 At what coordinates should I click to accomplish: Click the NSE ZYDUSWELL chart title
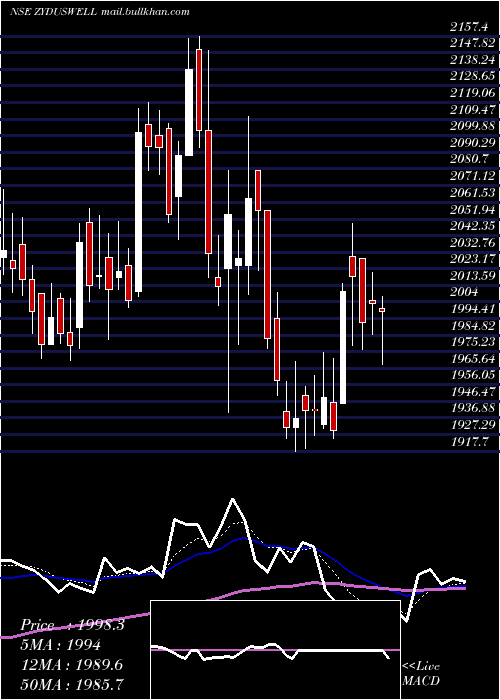52,12
